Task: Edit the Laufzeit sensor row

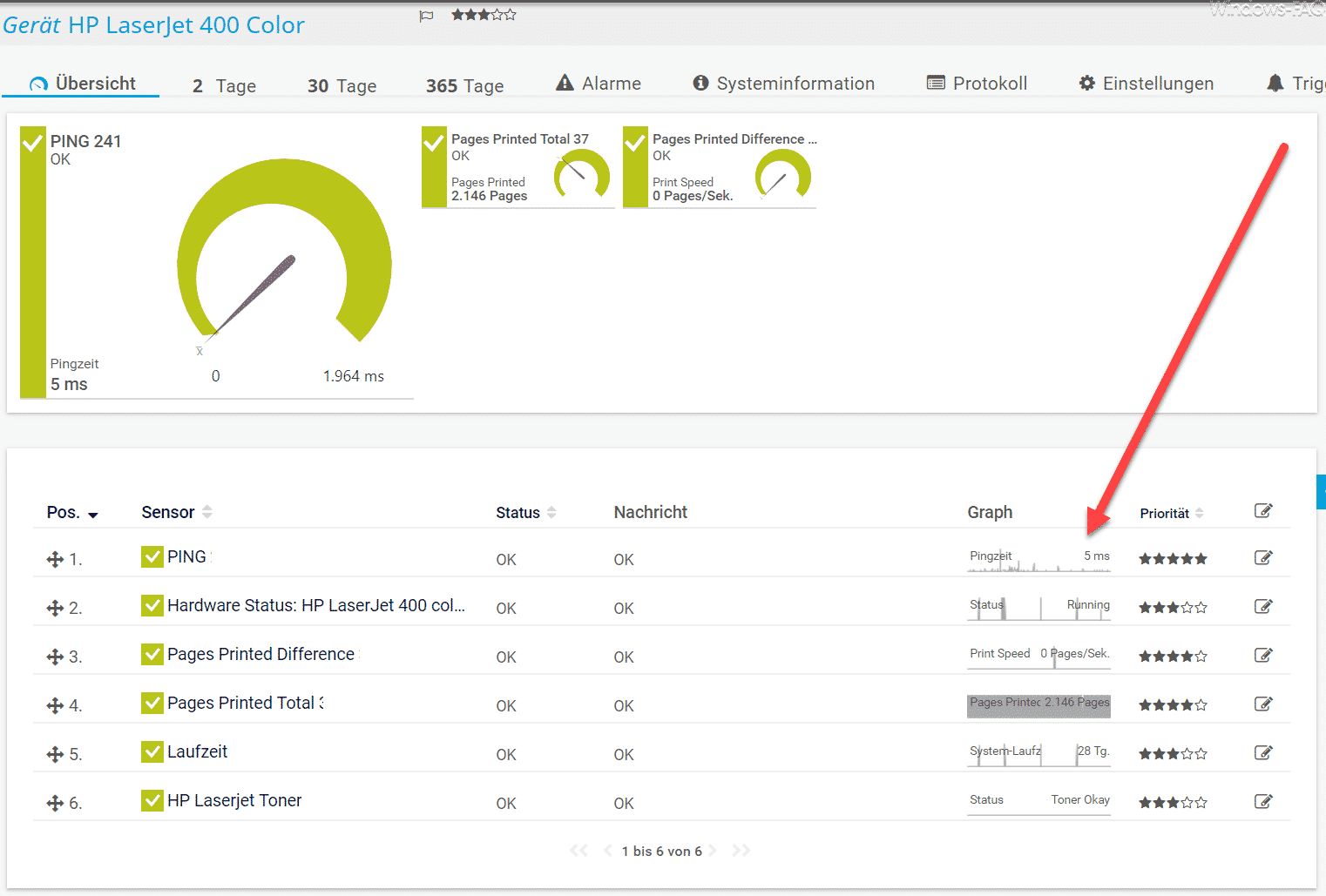Action: (x=1263, y=753)
